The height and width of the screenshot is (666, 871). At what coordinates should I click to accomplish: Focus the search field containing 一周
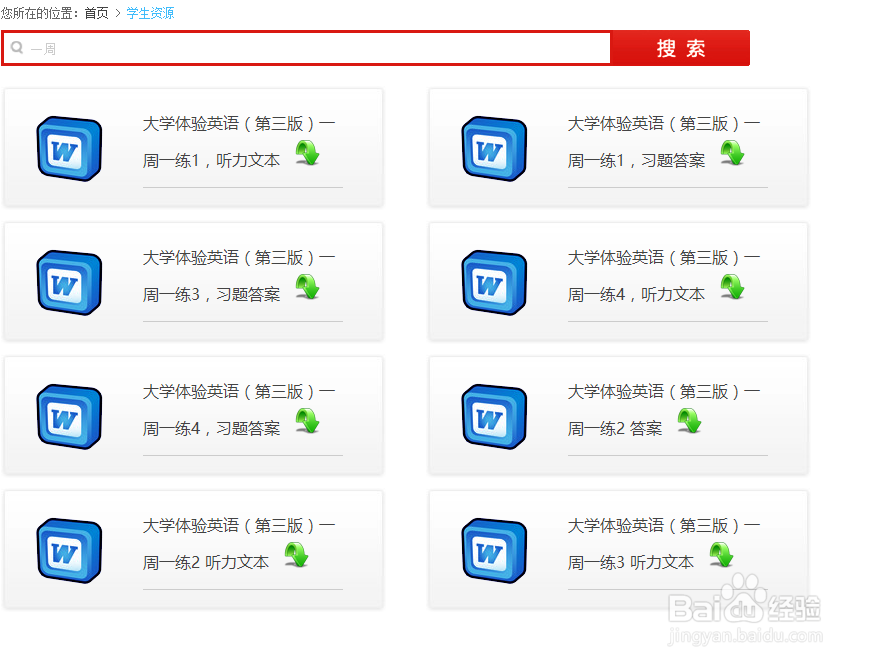point(307,48)
